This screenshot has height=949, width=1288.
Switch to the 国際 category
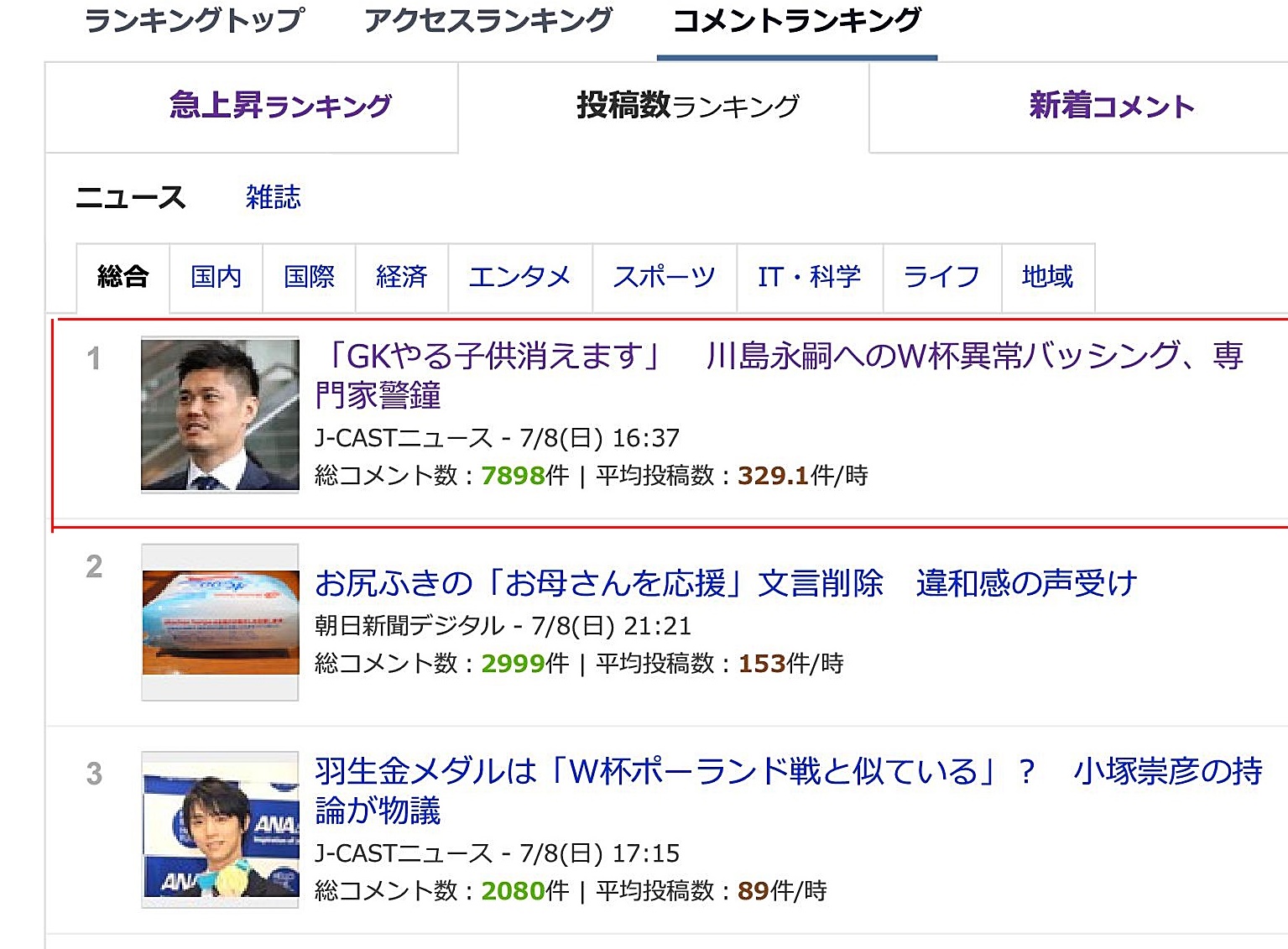(x=309, y=277)
